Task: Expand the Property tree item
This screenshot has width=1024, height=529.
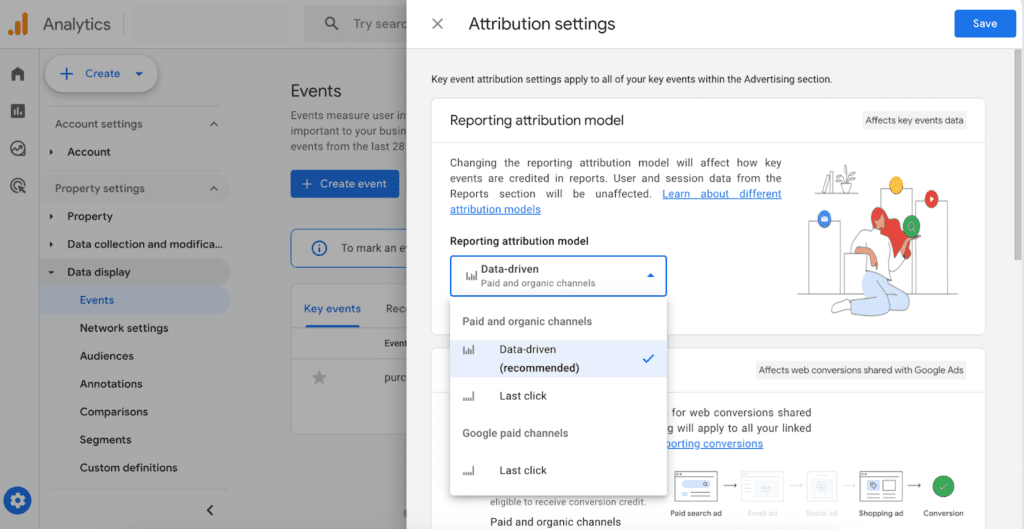Action: [x=52, y=216]
